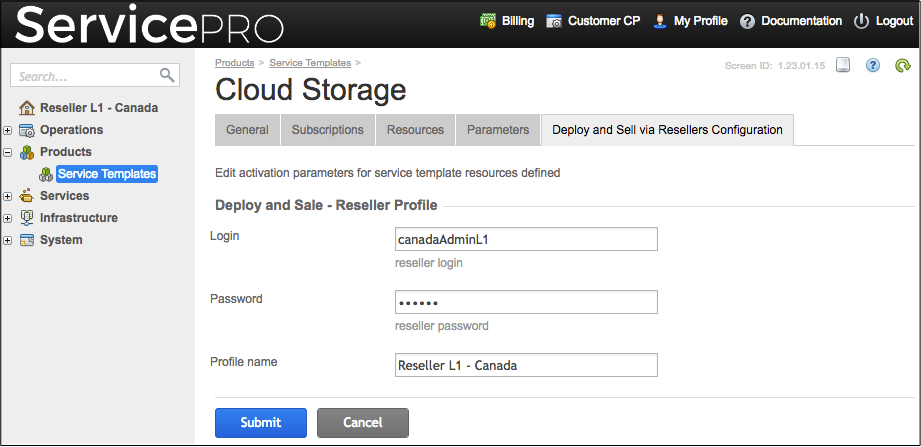
Task: Click into the Password field
Action: (526, 303)
